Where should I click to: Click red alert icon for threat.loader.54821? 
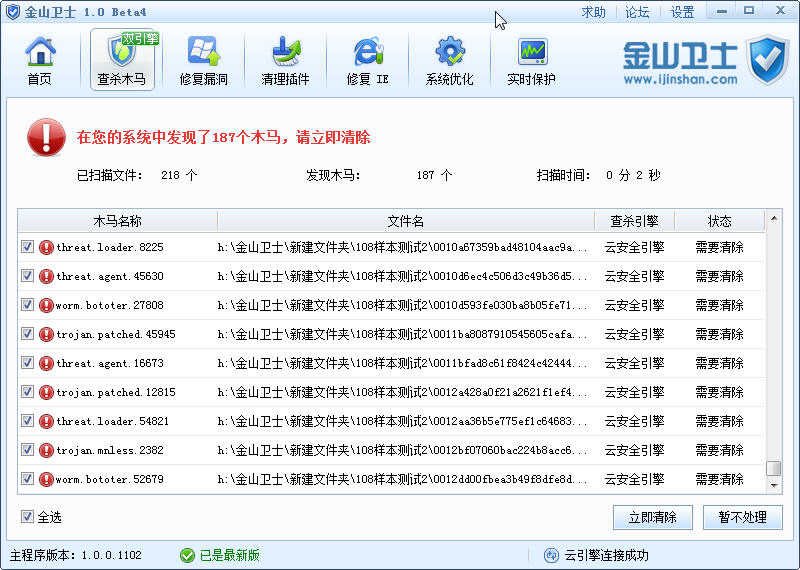pos(46,422)
